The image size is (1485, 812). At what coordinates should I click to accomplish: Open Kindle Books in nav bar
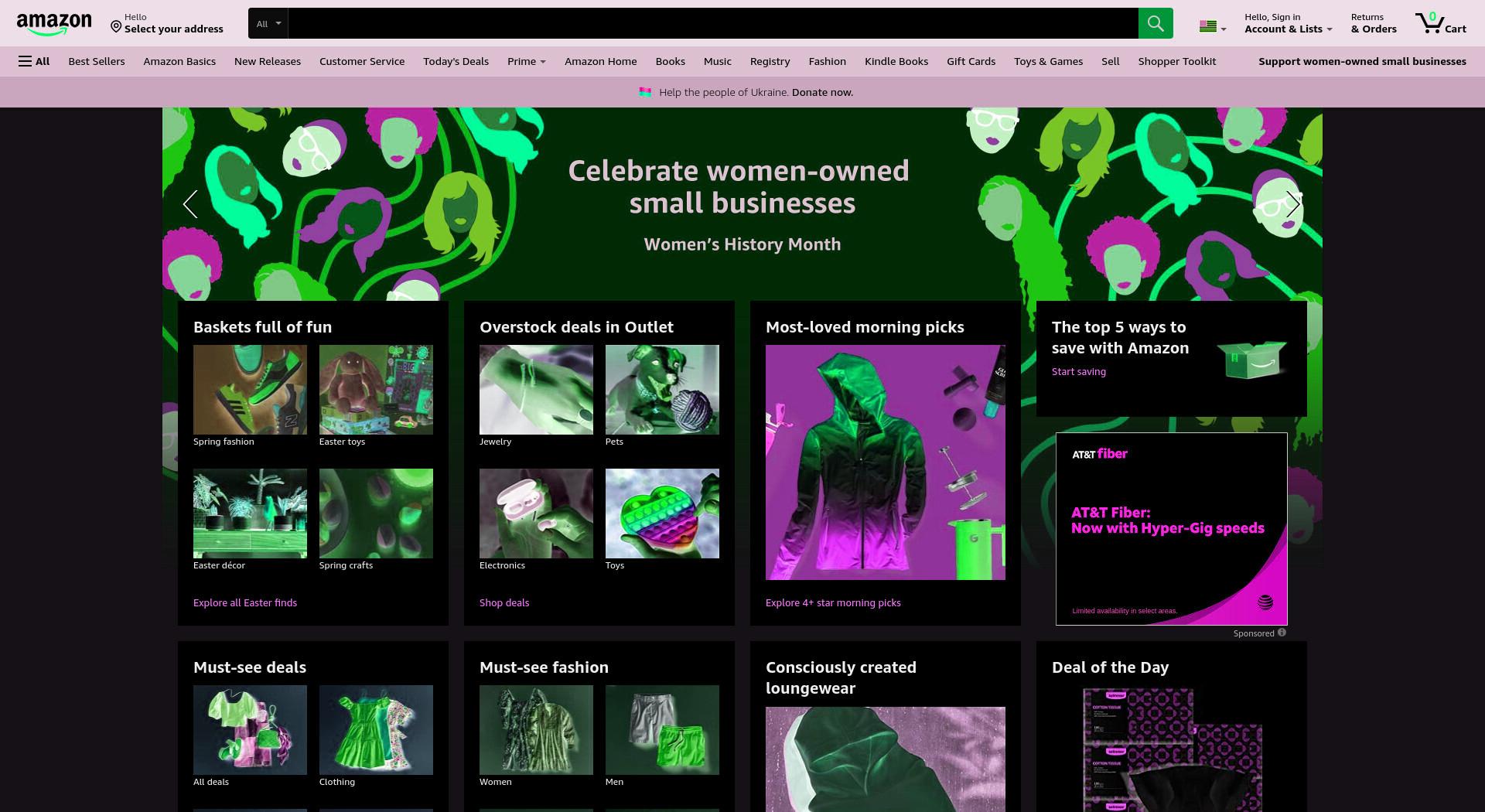pyautogui.click(x=896, y=61)
